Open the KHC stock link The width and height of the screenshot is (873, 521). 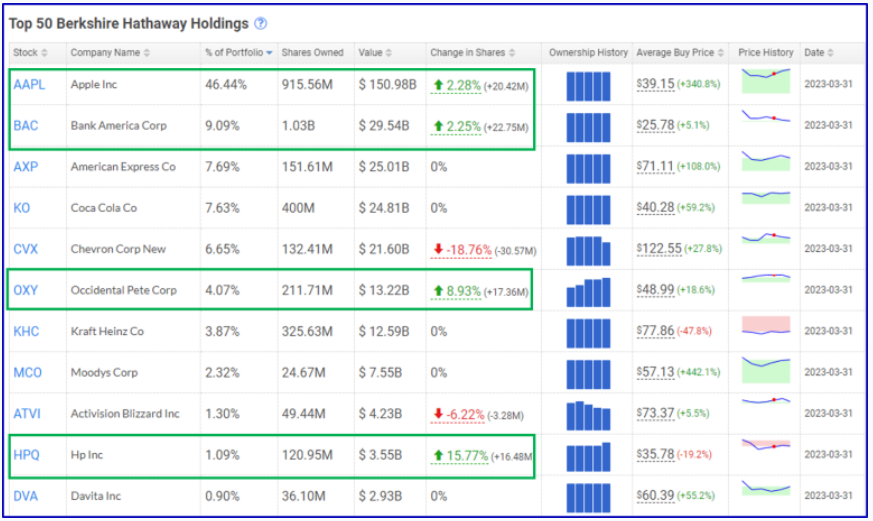click(x=26, y=331)
